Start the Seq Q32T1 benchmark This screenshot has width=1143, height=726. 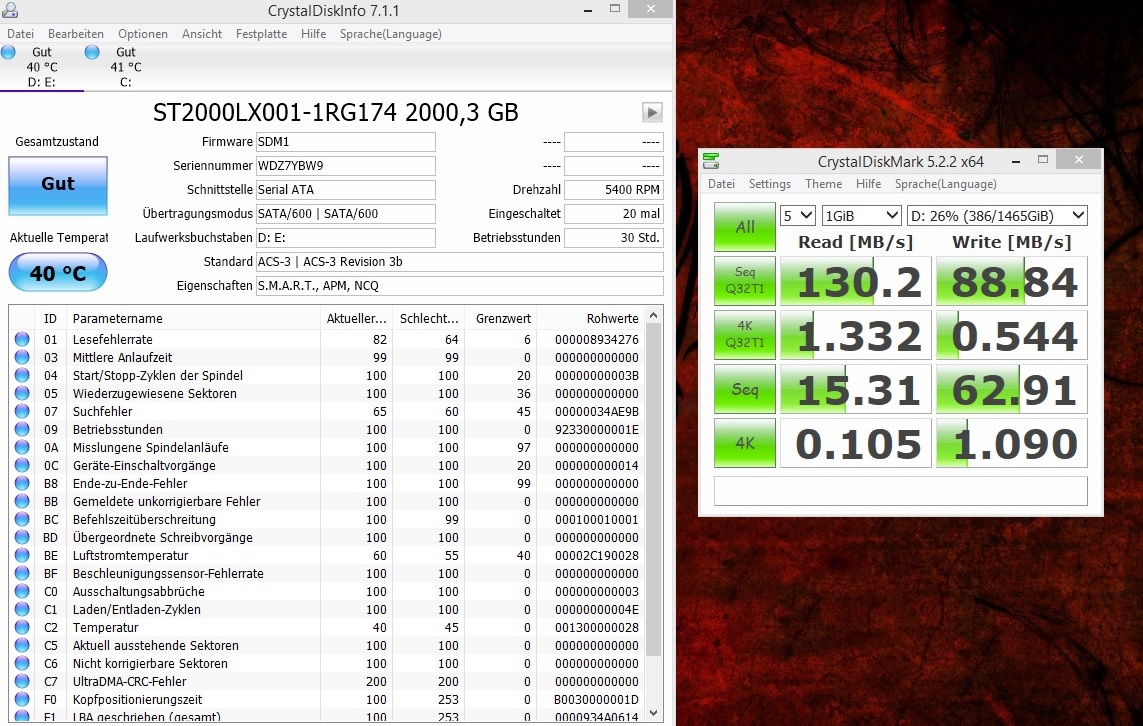744,281
